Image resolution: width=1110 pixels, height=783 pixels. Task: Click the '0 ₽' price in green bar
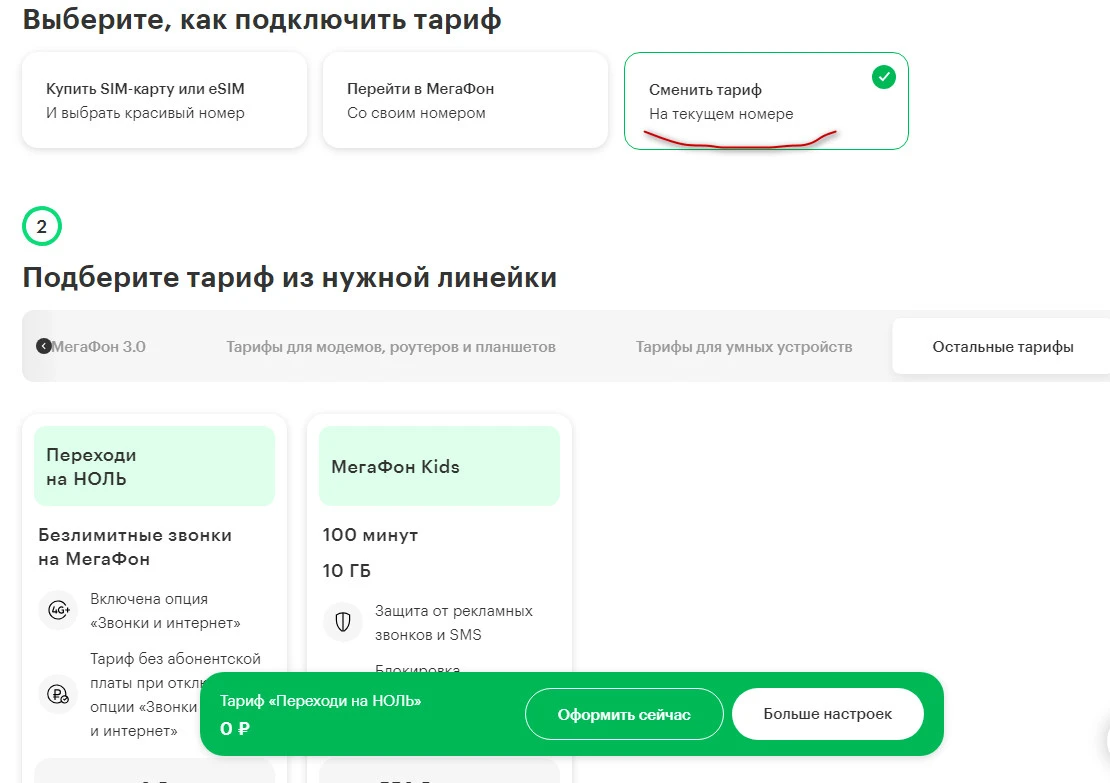pos(234,728)
